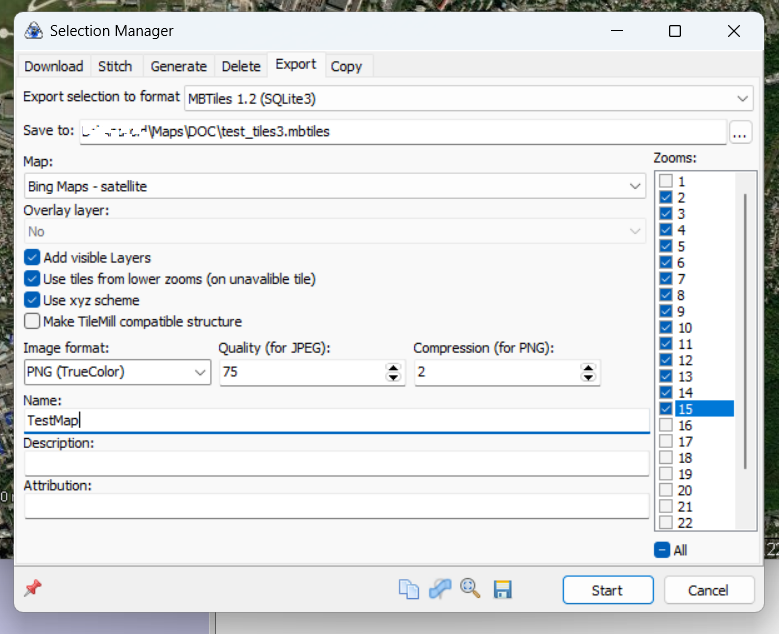Click the SAS.Planet app icon in title bar
782x636 pixels.
[x=33, y=31]
